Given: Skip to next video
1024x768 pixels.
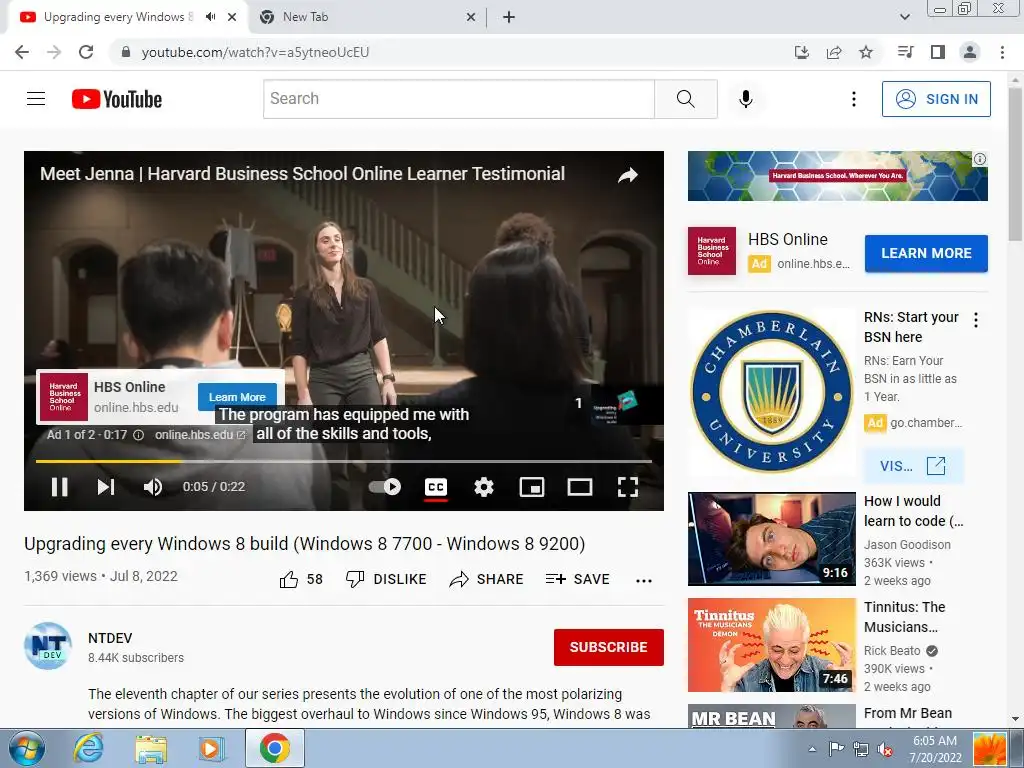Looking at the screenshot, I should coord(106,487).
